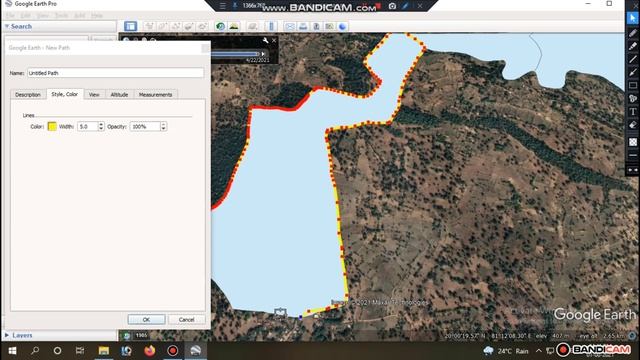The image size is (640, 360).
Task: Select Bandicam eraser tool
Action: [633, 125]
